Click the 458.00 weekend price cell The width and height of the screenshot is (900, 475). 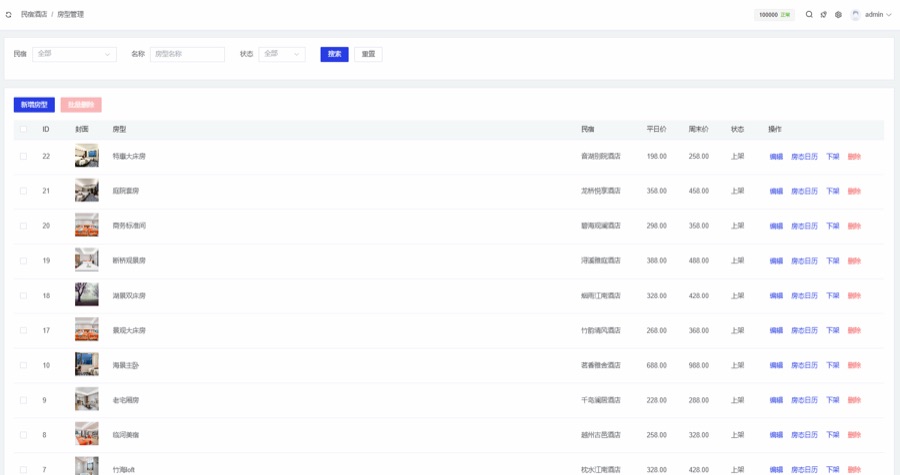699,191
